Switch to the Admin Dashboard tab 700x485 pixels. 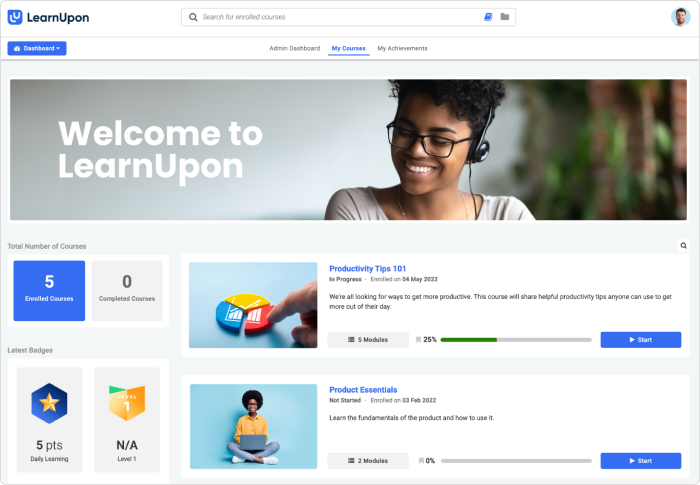(294, 48)
